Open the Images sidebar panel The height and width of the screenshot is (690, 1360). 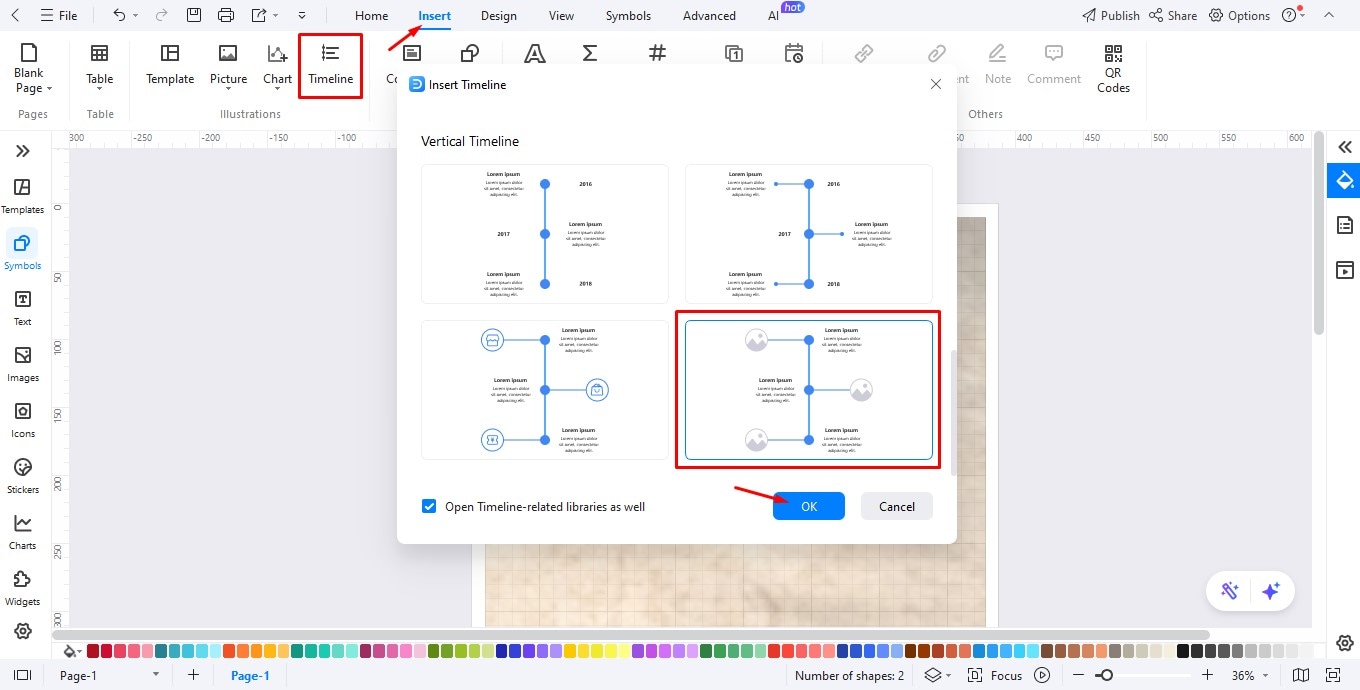(23, 364)
